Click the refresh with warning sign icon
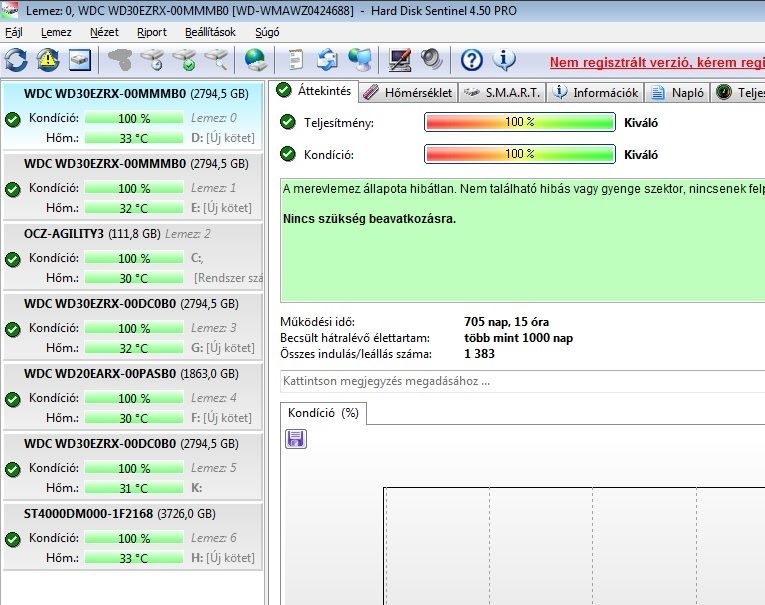The height and width of the screenshot is (605, 765). point(48,60)
